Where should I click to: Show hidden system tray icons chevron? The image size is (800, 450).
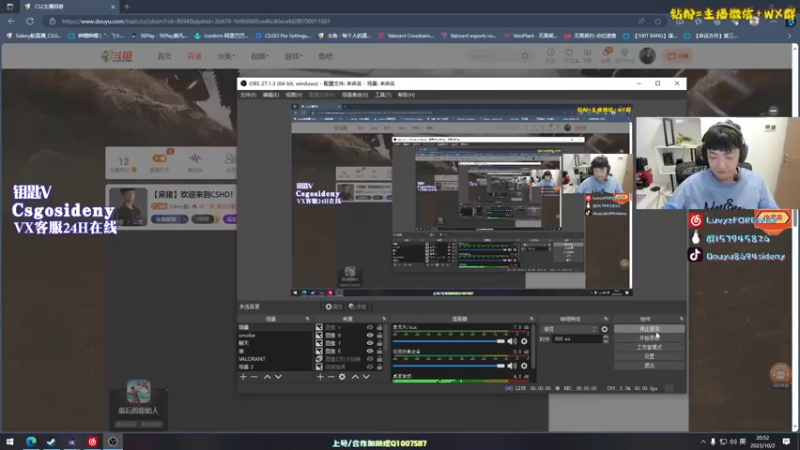click(x=703, y=441)
